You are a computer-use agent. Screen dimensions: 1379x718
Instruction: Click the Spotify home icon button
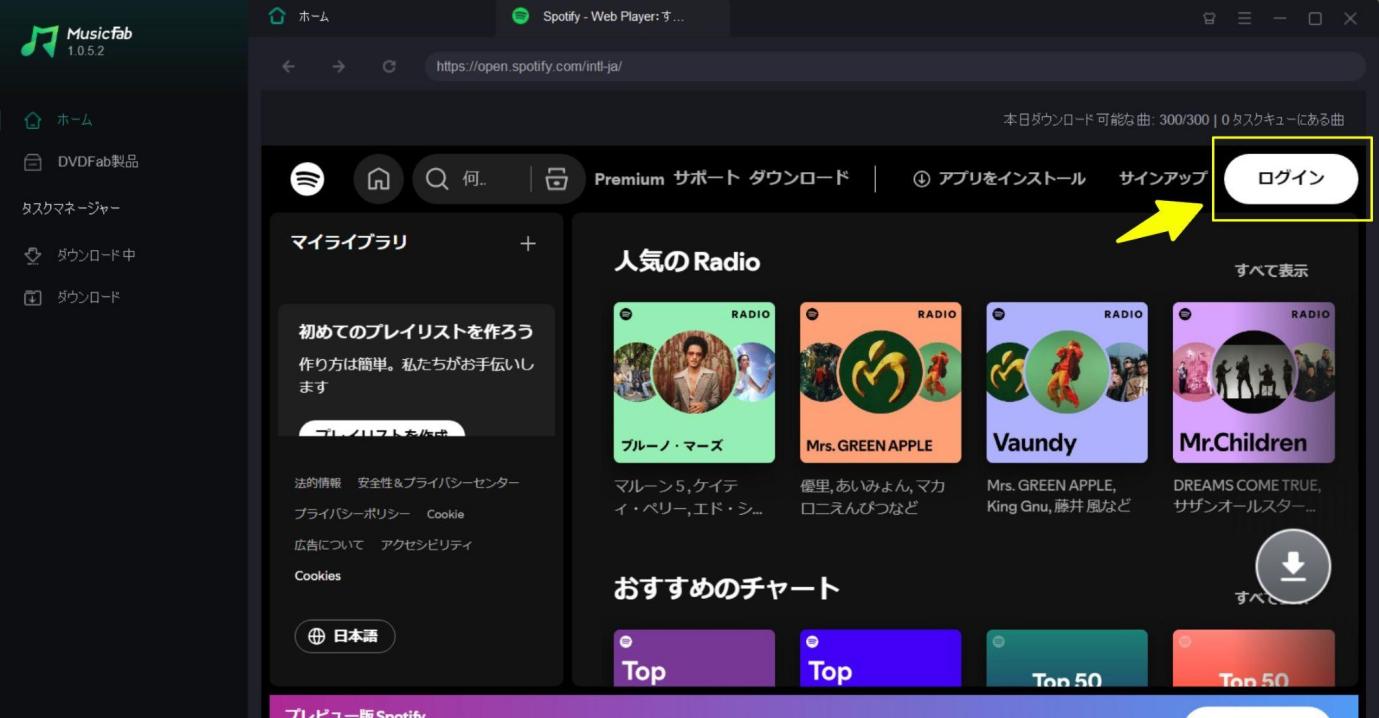[x=379, y=180]
